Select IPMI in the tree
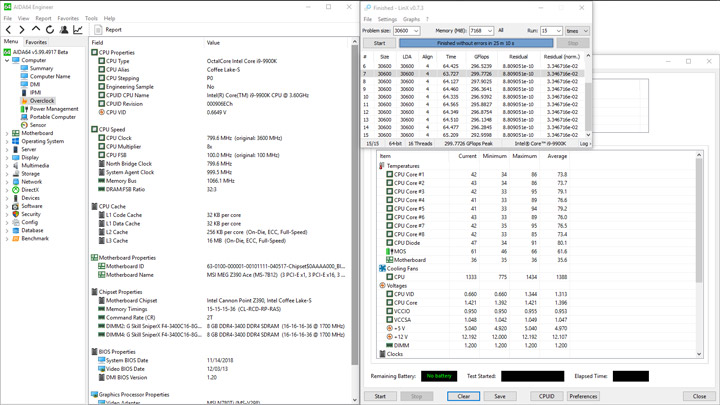The width and height of the screenshot is (720, 405). click(35, 93)
